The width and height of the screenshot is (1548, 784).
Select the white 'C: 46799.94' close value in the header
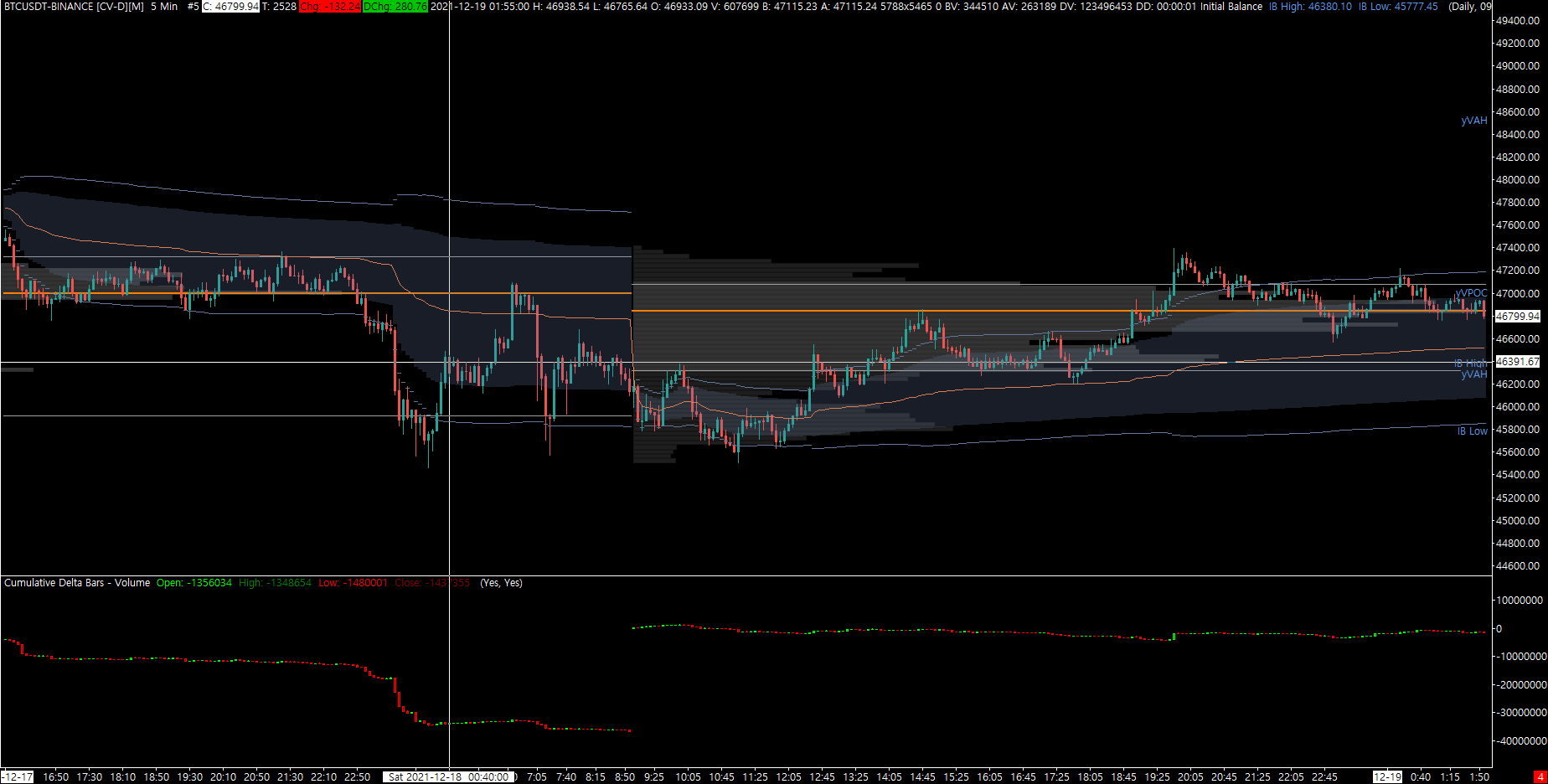click(x=231, y=6)
